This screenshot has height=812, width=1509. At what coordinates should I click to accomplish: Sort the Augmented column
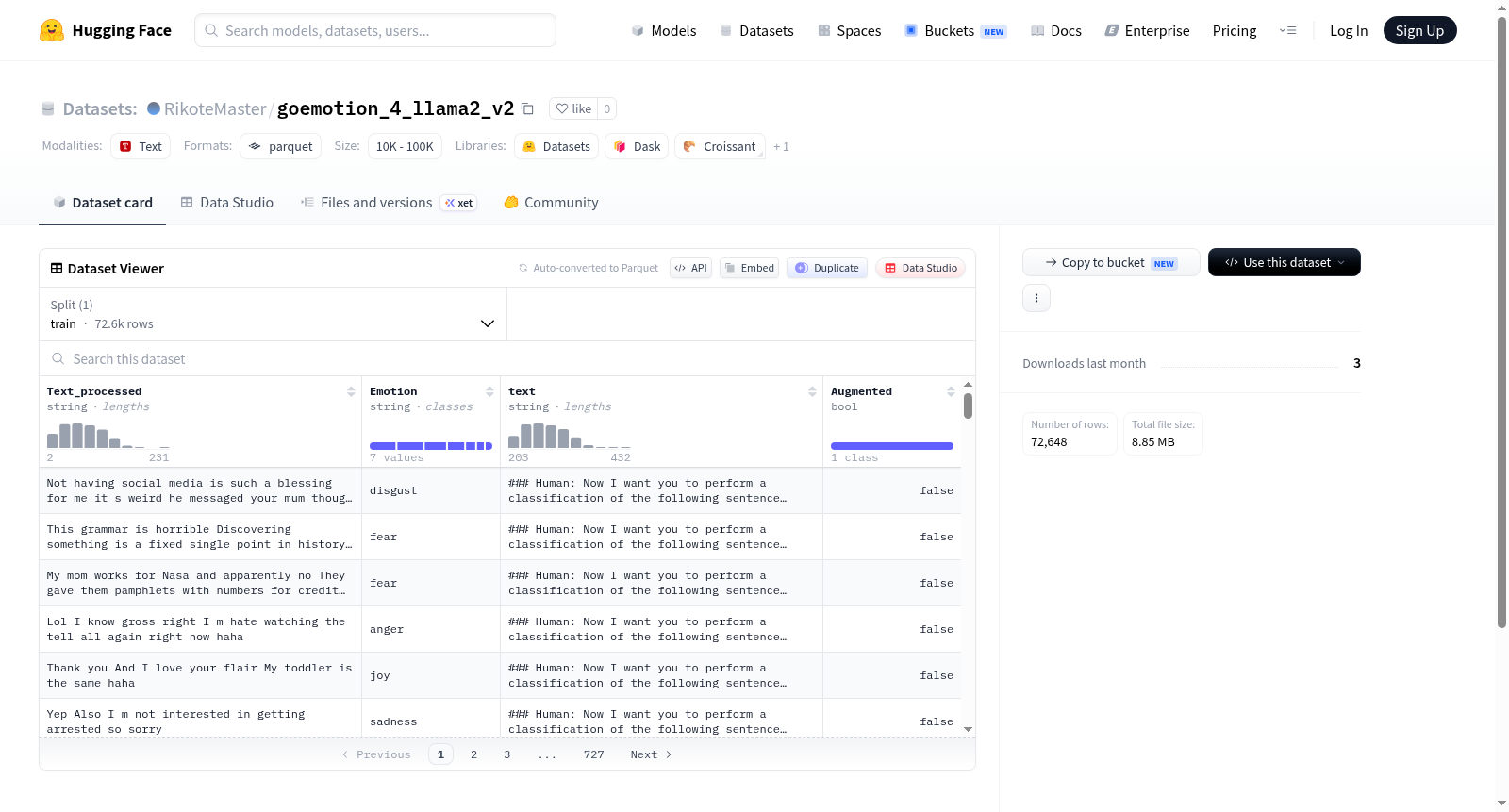coord(951,391)
